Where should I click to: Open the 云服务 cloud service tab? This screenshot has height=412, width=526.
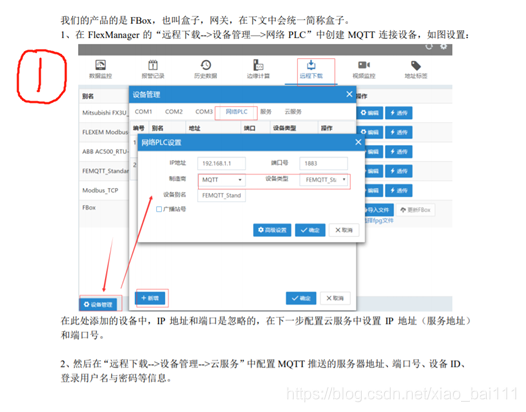[x=293, y=112]
